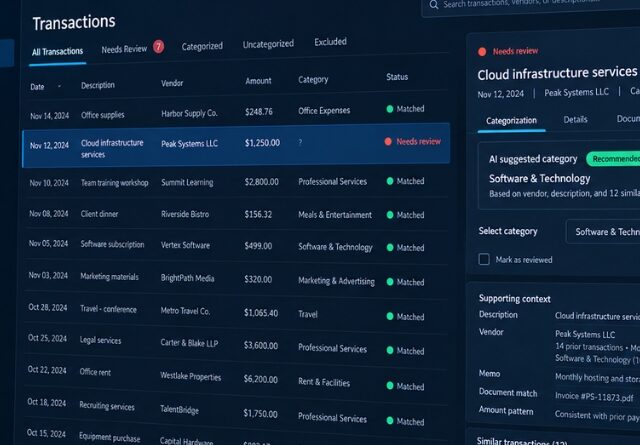This screenshot has width=640, height=445.
Task: Click the Date column sort arrow
Action: 59,86
